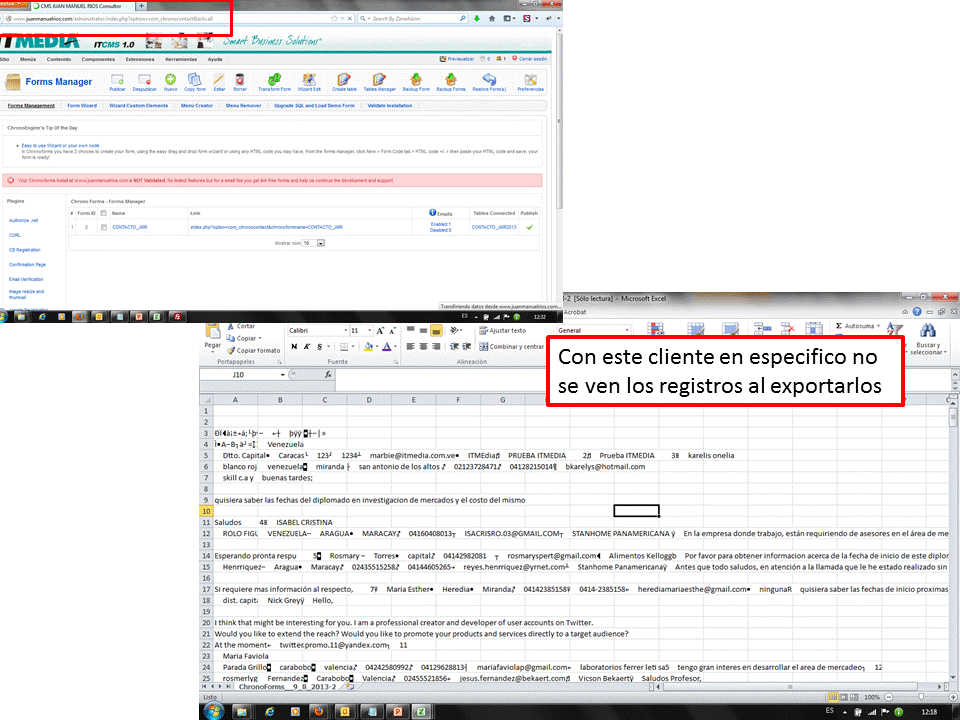Toggle the select-all forms header checkbox

103,213
